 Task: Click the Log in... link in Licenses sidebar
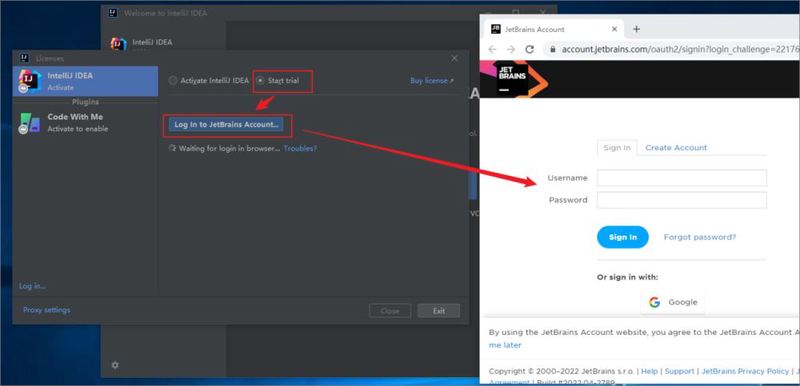(32, 286)
